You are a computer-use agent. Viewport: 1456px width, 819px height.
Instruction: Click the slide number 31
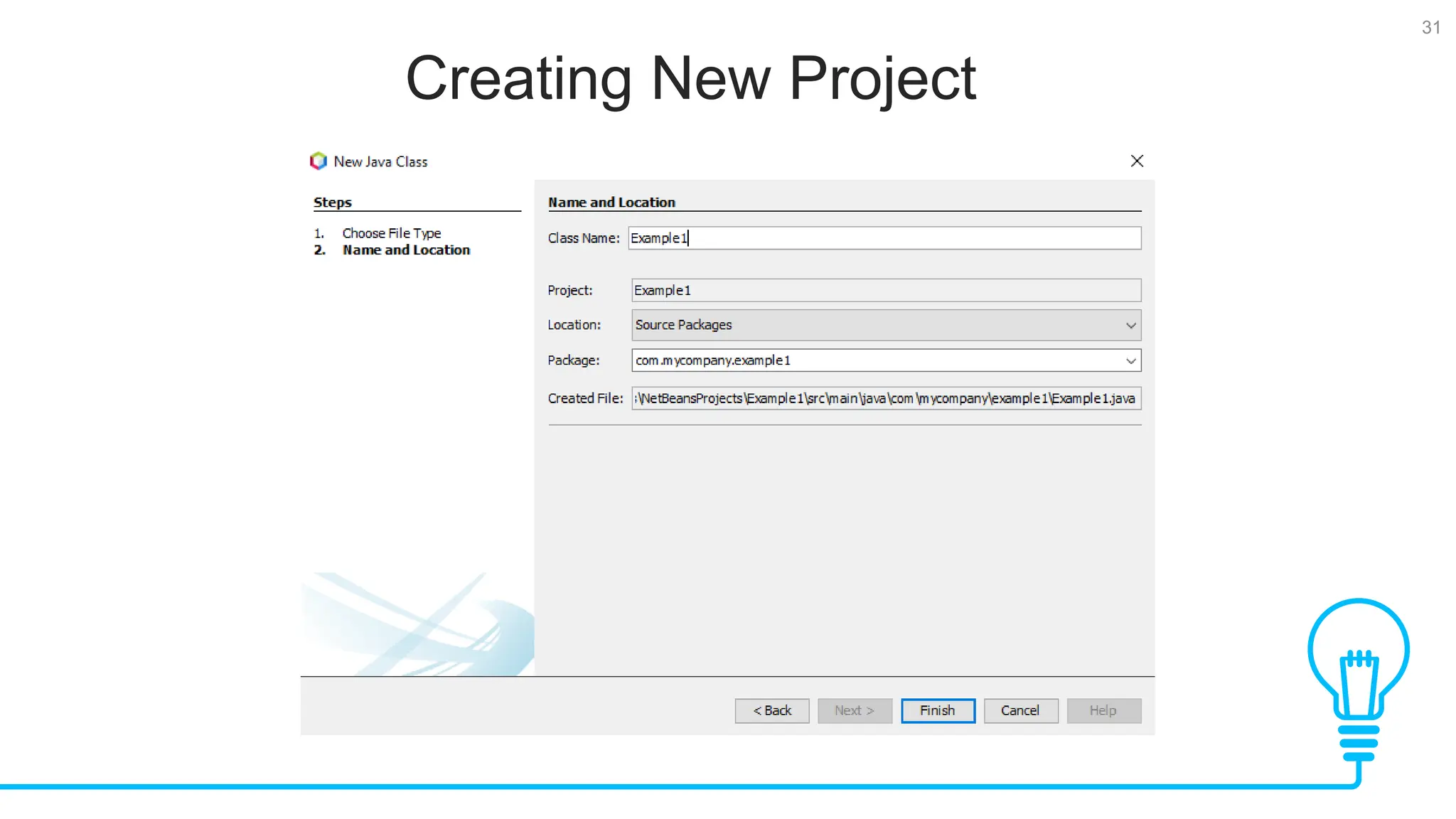[x=1430, y=28]
